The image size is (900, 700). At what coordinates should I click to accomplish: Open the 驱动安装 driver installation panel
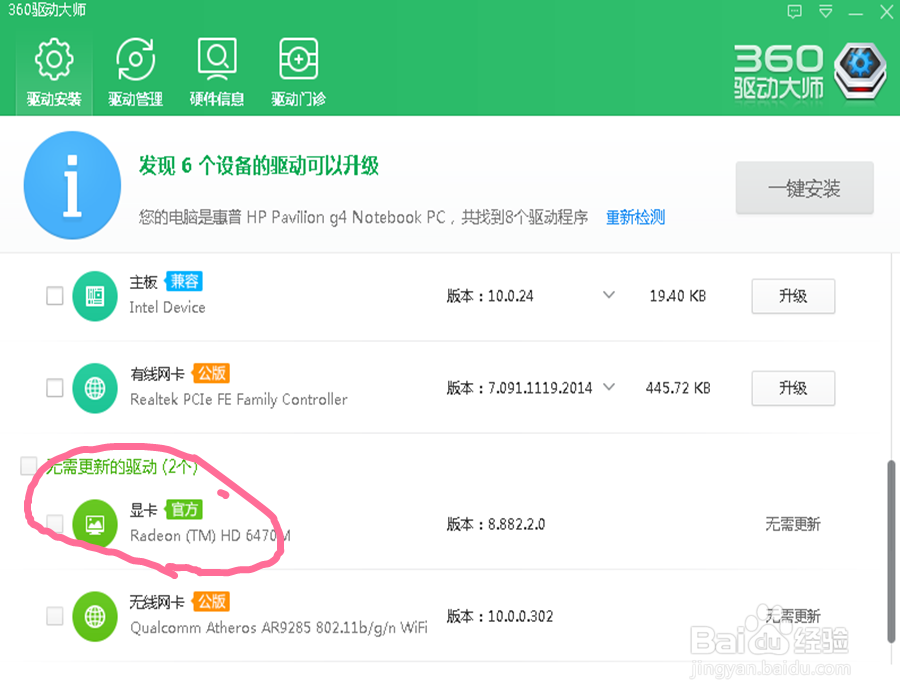click(x=53, y=70)
